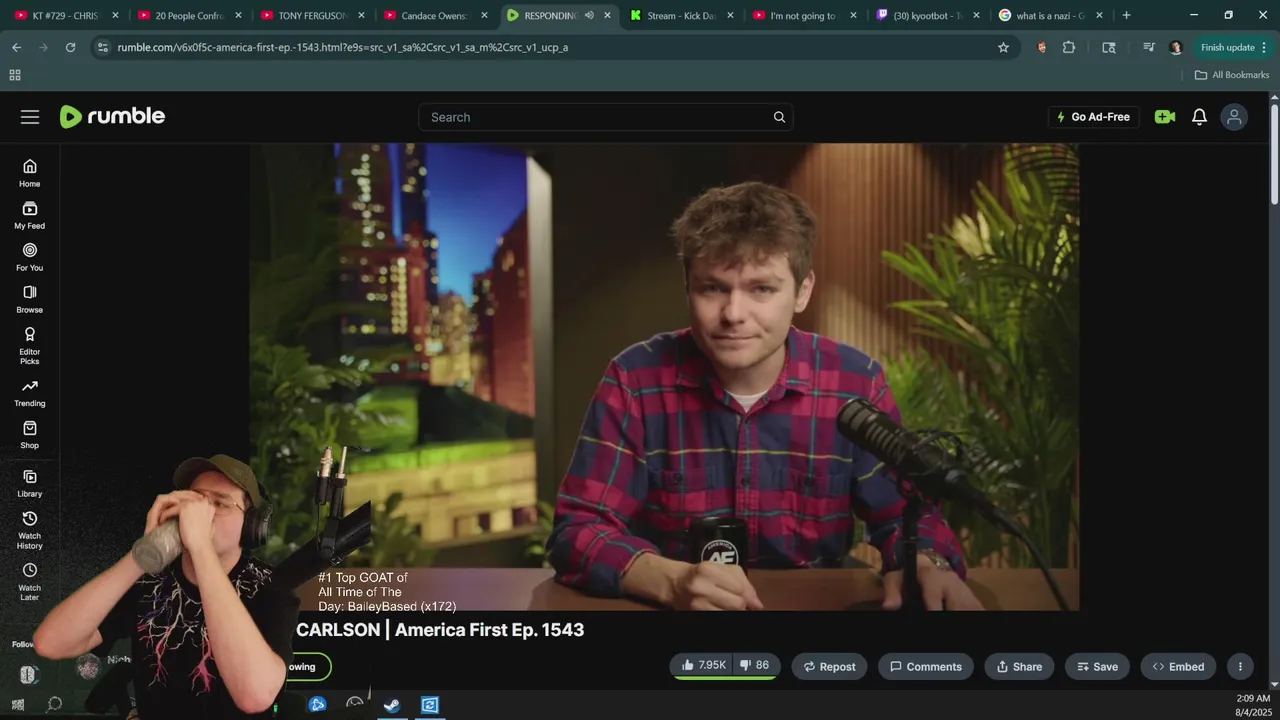
Task: Close the Candace Owens tab
Action: (x=484, y=15)
